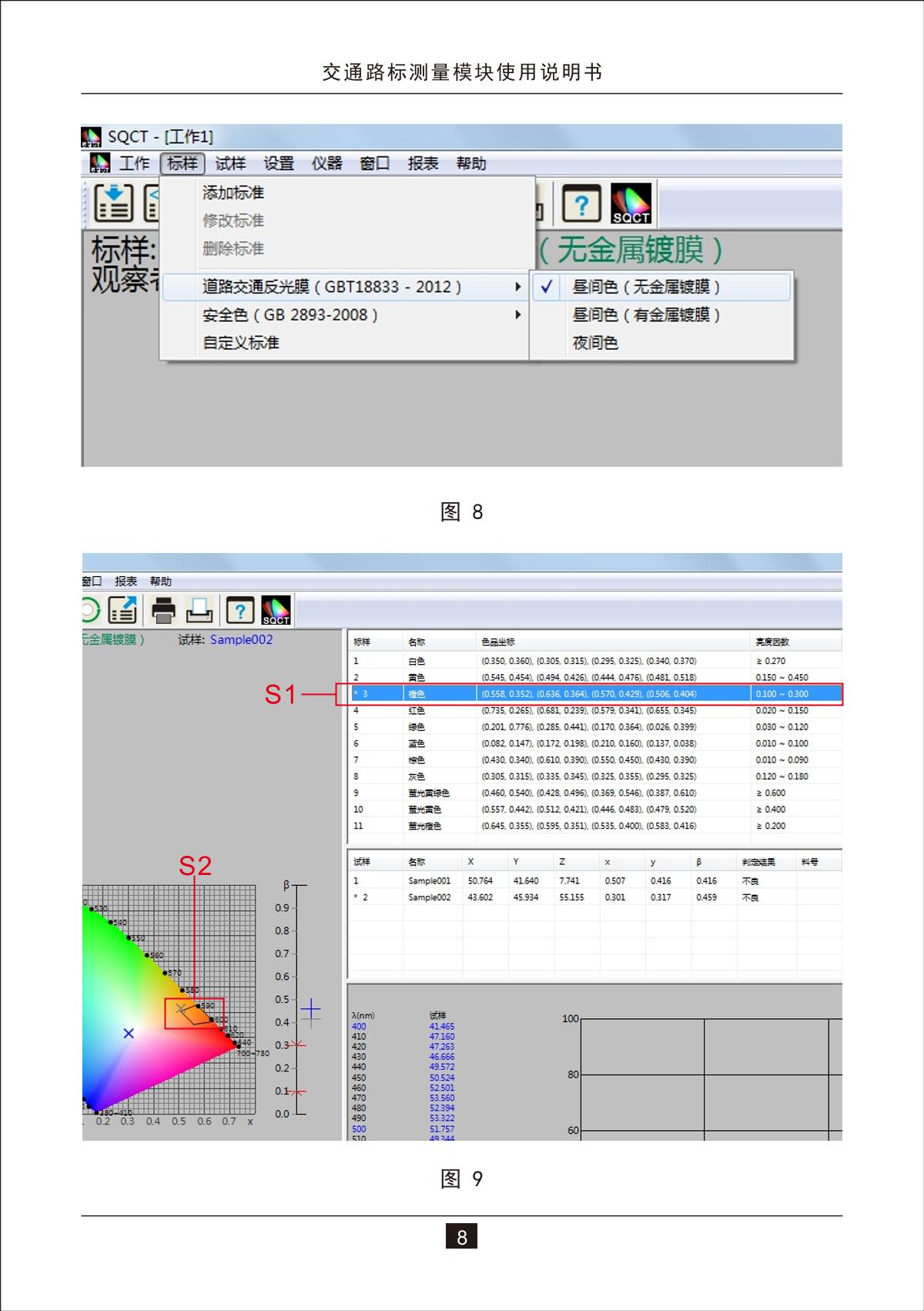Click the printer icon in lower toolbar
924x1311 pixels.
pyautogui.click(x=164, y=610)
